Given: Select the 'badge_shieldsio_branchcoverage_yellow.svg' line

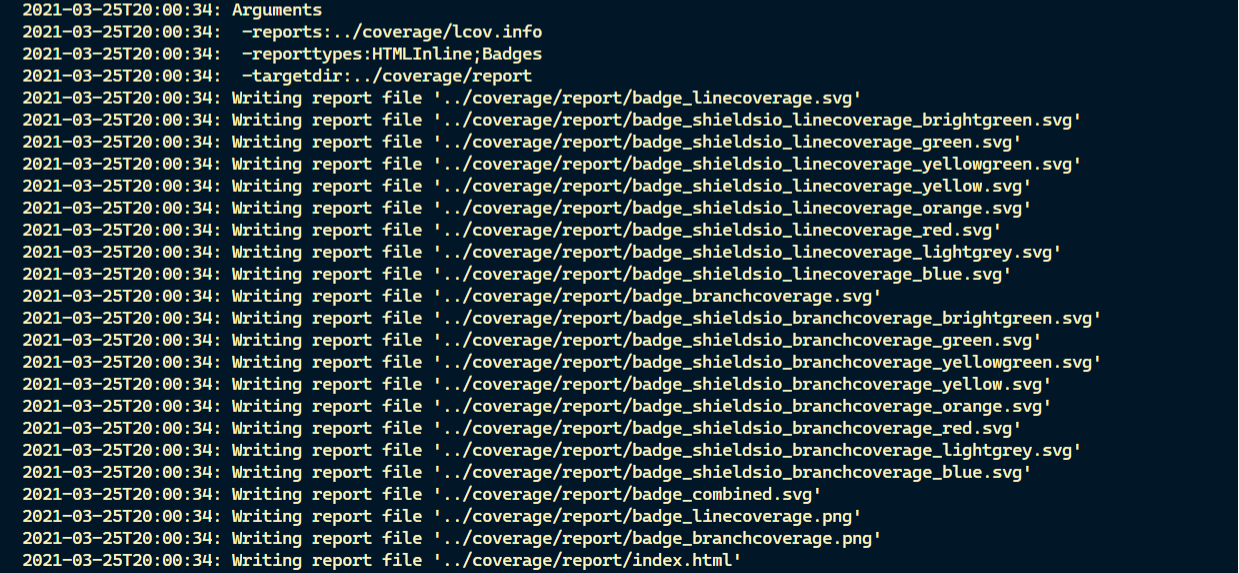Looking at the screenshot, I should click(537, 384).
